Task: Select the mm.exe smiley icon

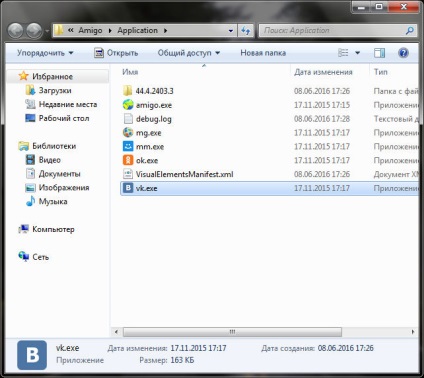Action: (128, 146)
